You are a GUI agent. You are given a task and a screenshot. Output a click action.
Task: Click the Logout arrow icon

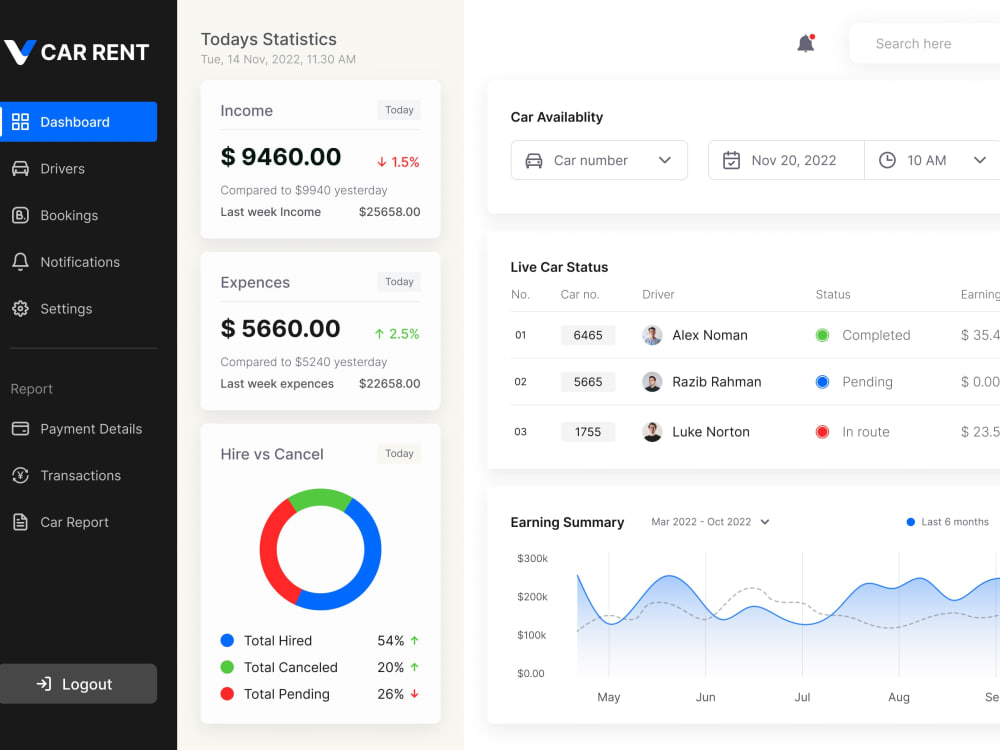[x=44, y=684]
